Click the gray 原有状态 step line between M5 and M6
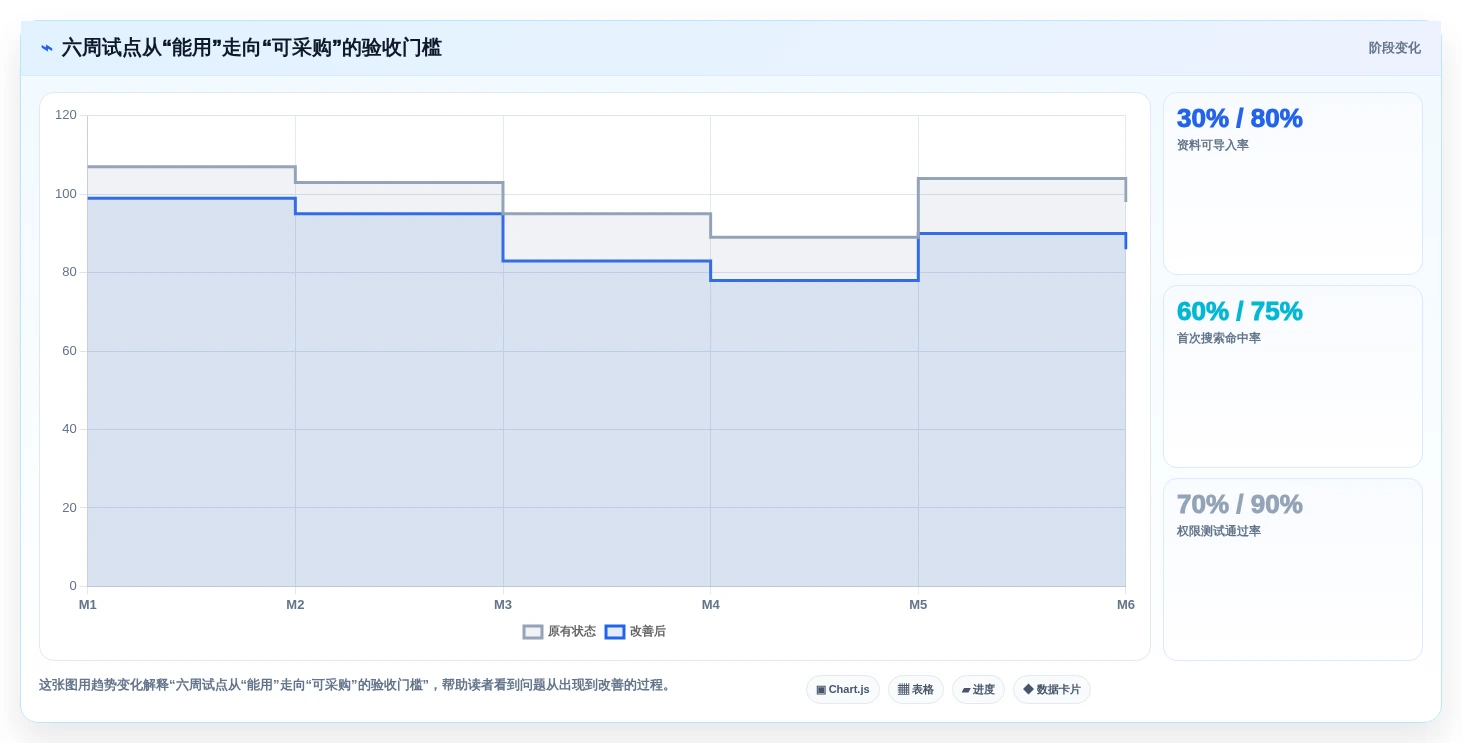Viewport: 1462px width, 743px height. pos(1022,179)
